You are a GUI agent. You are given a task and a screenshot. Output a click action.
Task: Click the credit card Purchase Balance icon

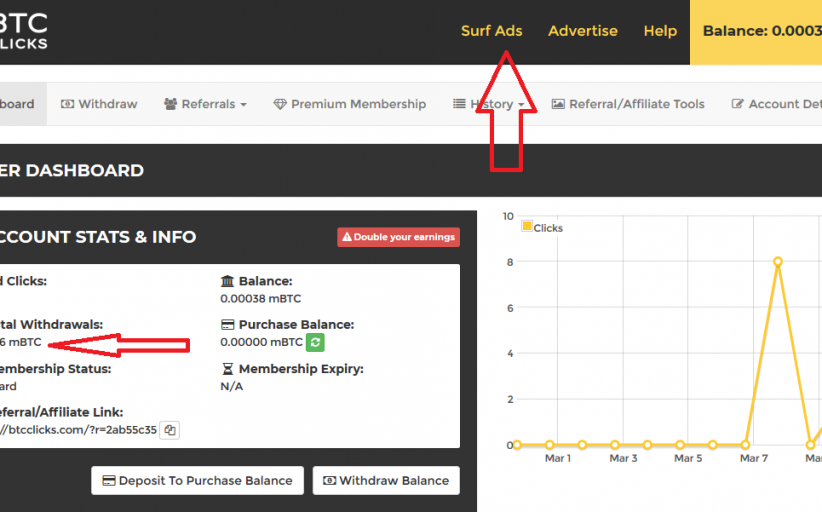(227, 325)
